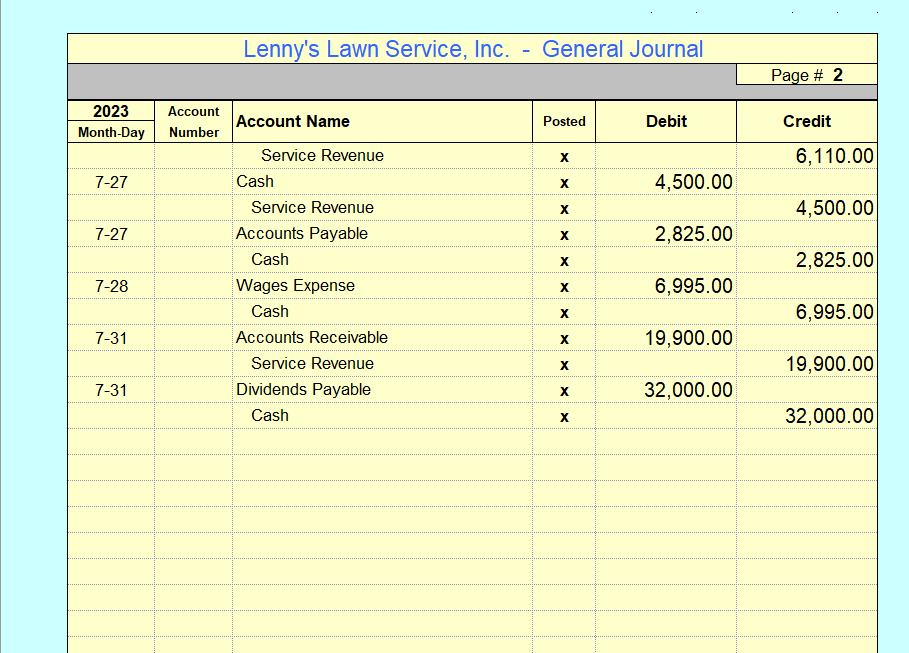Image resolution: width=909 pixels, height=653 pixels.
Task: Select the Accounts Payable account name cell
Action: pyautogui.click(x=302, y=233)
